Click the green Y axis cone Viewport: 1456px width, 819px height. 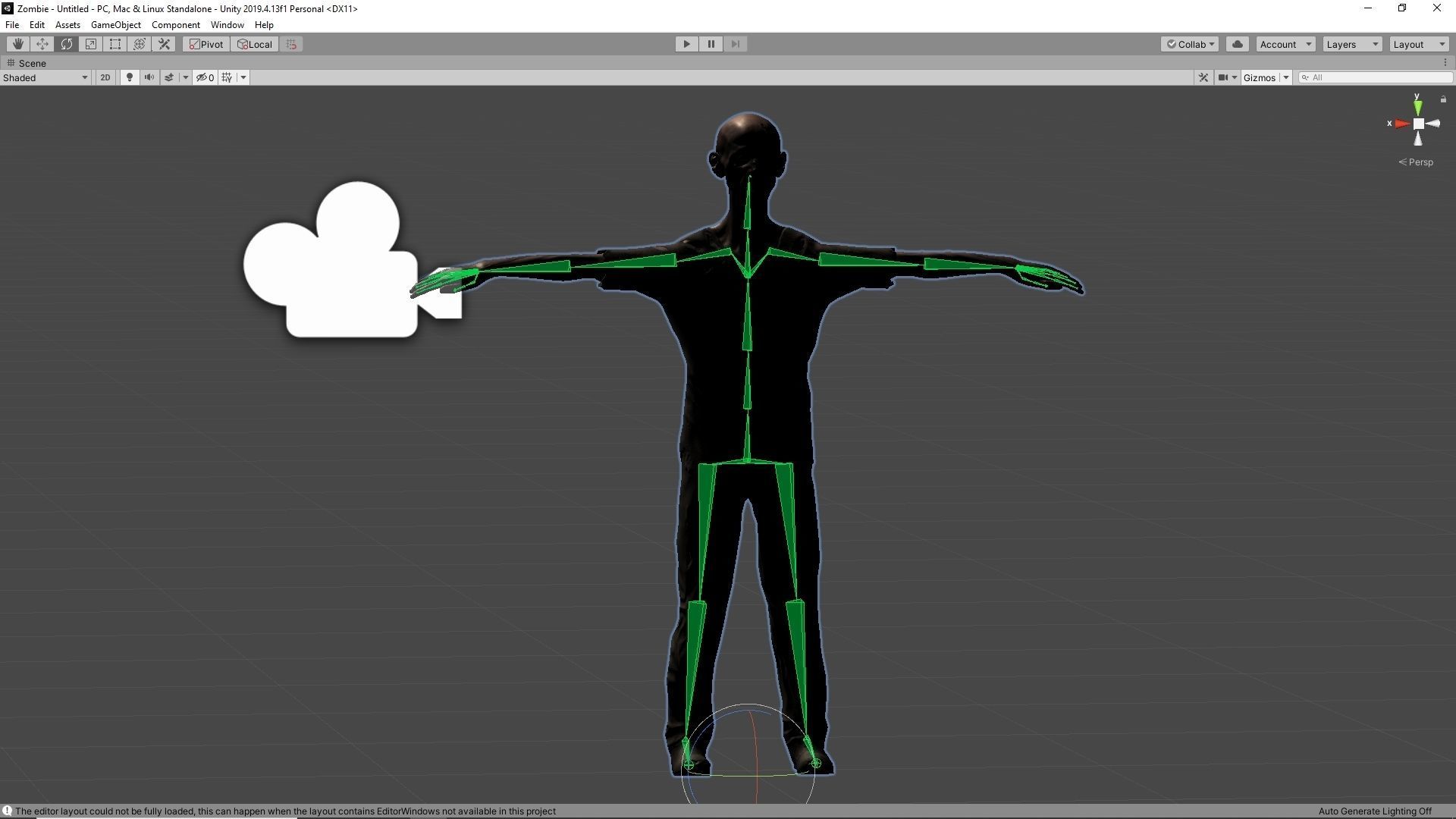point(1417,108)
